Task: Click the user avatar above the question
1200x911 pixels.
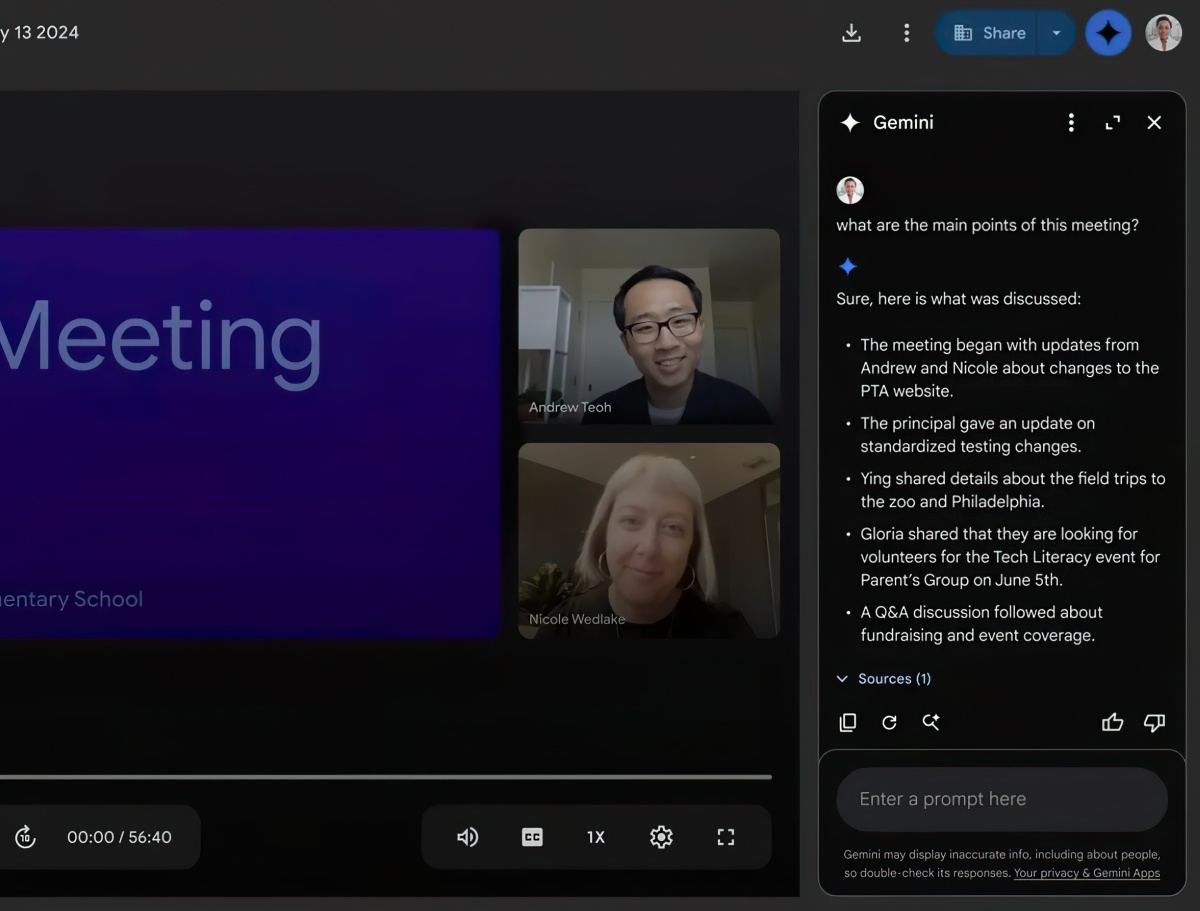Action: tap(850, 190)
